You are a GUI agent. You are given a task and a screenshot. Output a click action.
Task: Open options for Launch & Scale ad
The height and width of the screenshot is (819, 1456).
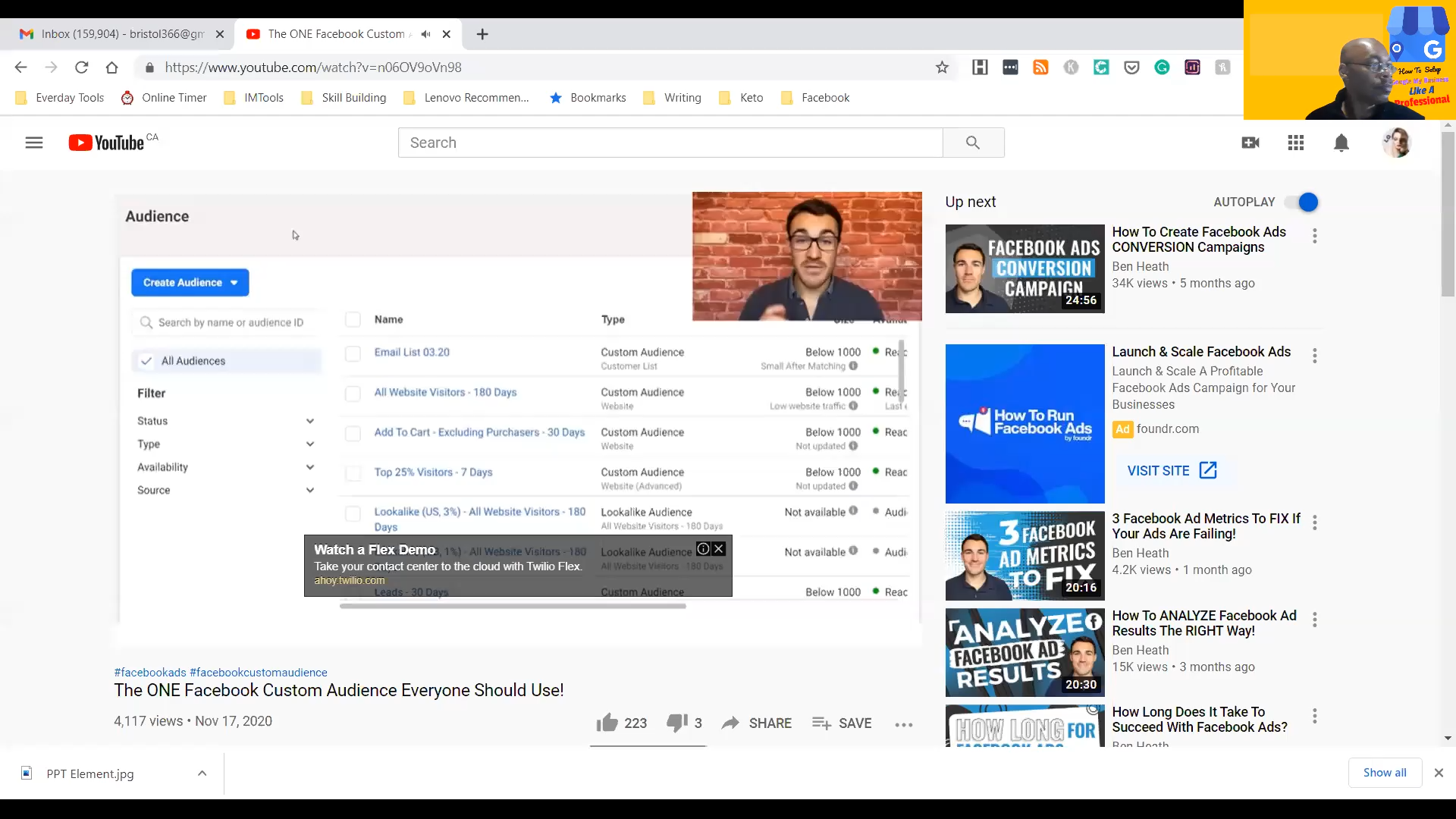tap(1314, 356)
